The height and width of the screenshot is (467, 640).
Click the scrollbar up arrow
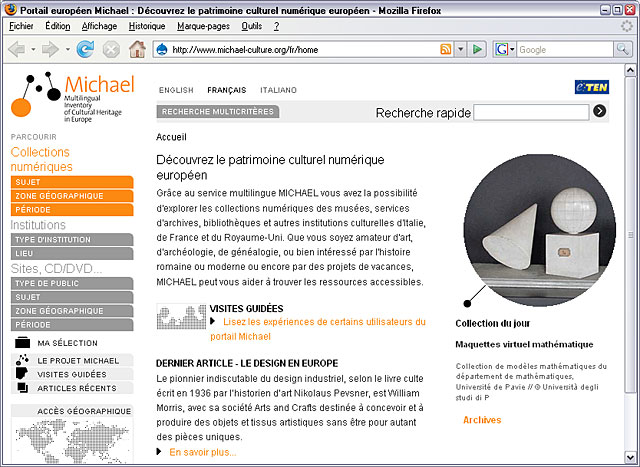click(631, 71)
